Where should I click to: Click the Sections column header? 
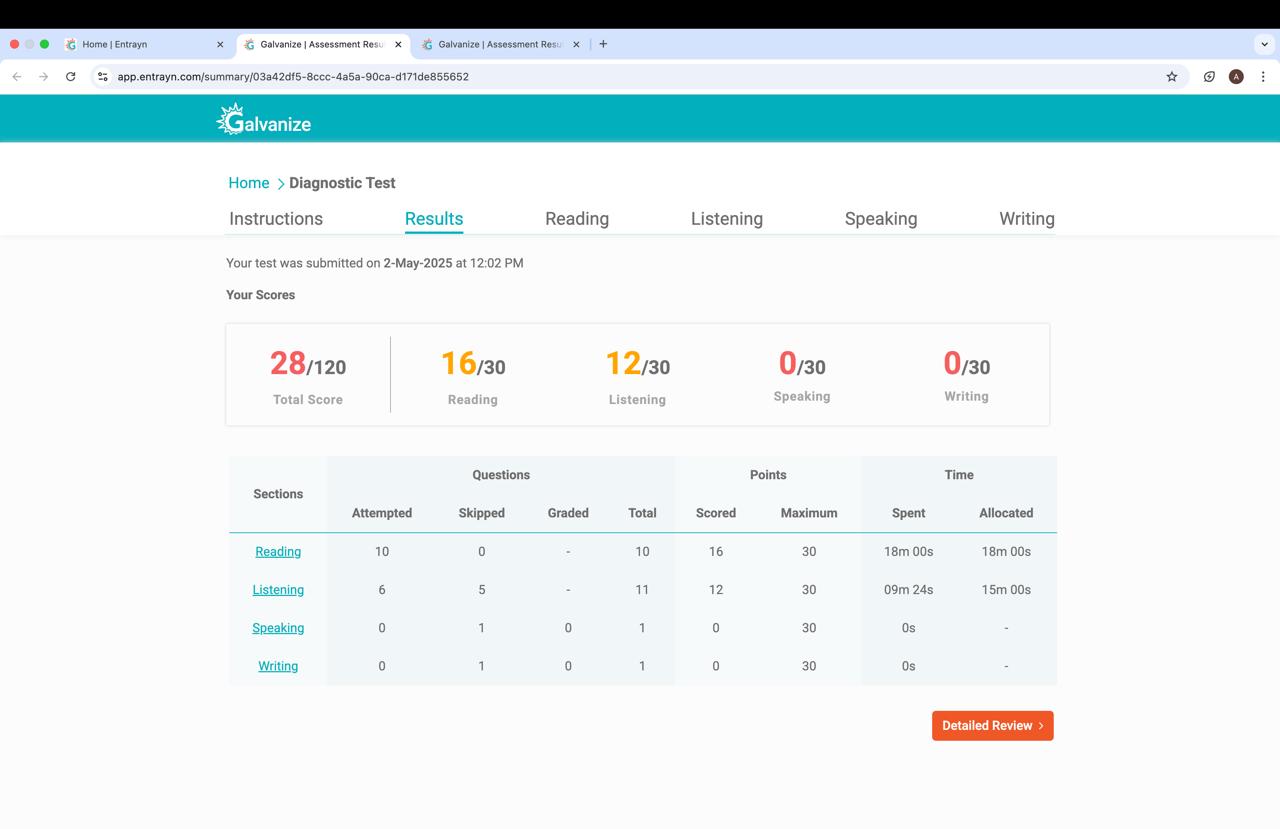click(278, 494)
